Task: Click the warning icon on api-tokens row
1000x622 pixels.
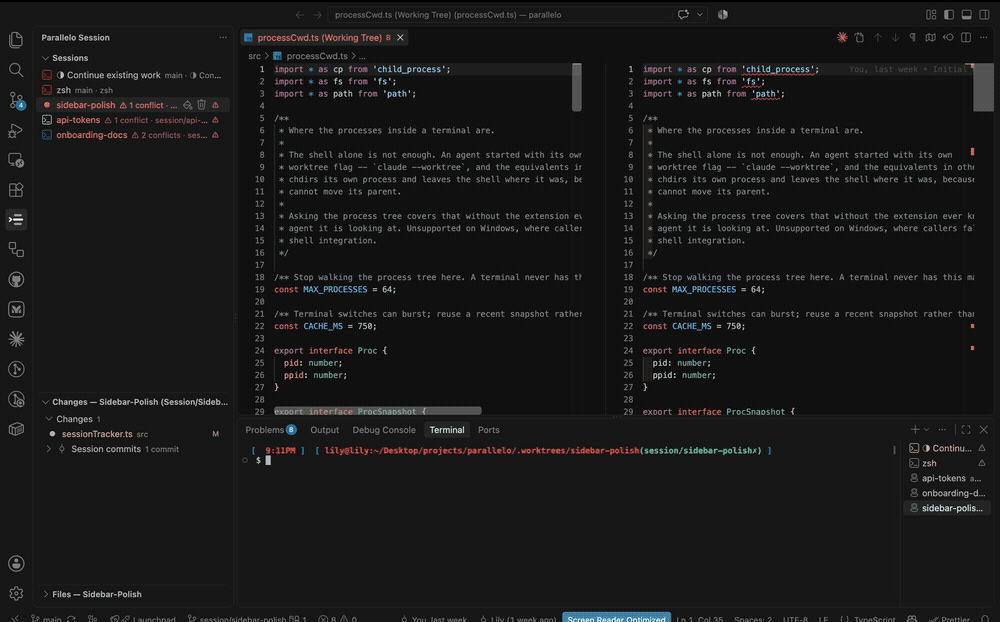Action: pos(216,120)
